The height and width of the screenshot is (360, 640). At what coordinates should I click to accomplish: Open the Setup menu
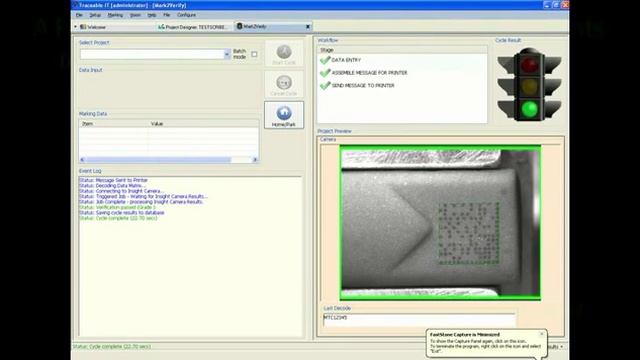click(x=95, y=15)
